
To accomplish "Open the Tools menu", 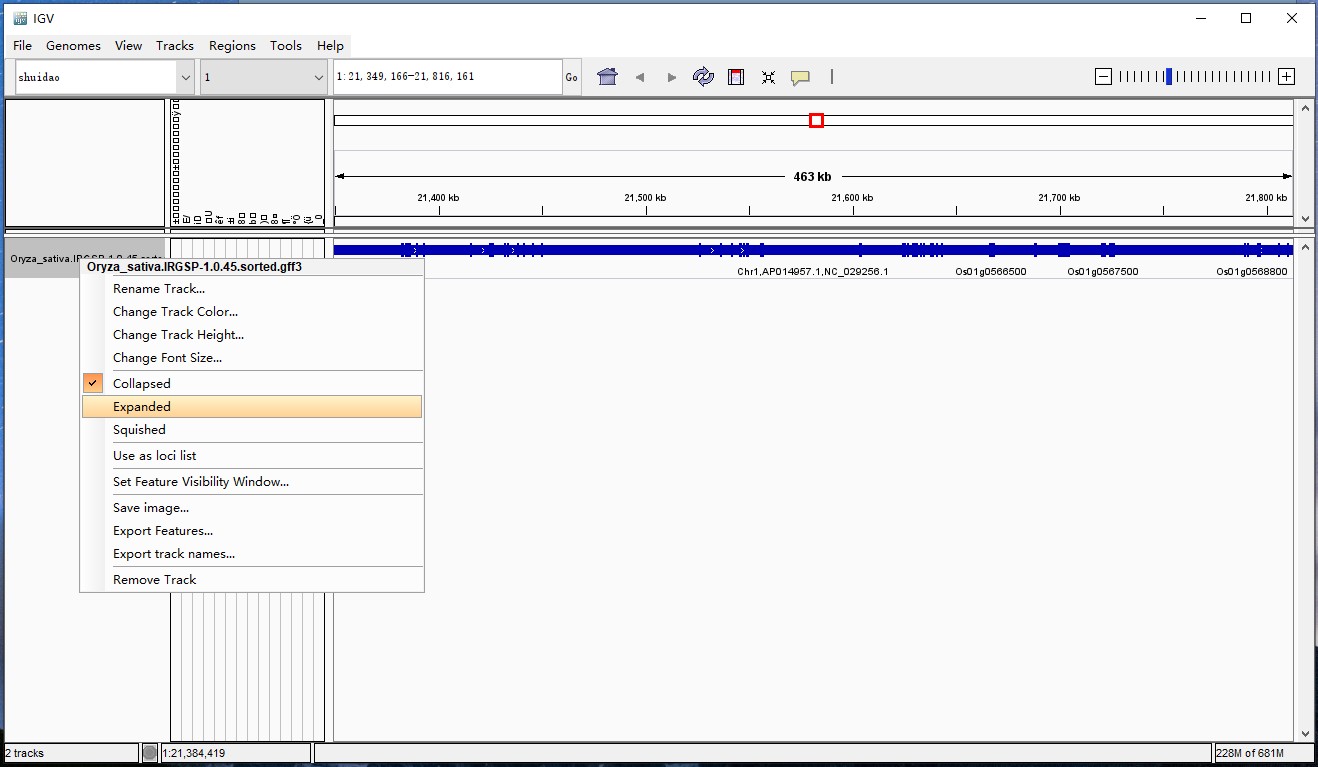I will 286,46.
